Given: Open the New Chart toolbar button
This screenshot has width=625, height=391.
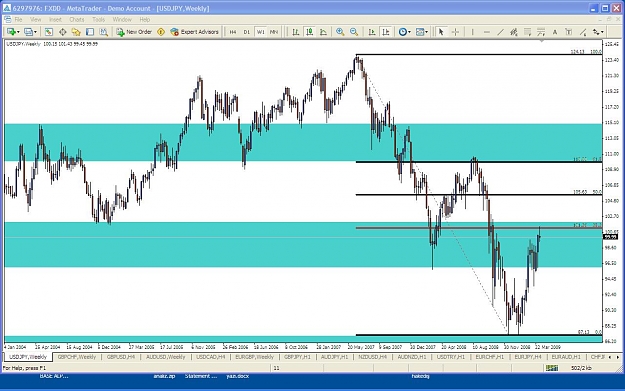Looking at the screenshot, I should [13, 32].
